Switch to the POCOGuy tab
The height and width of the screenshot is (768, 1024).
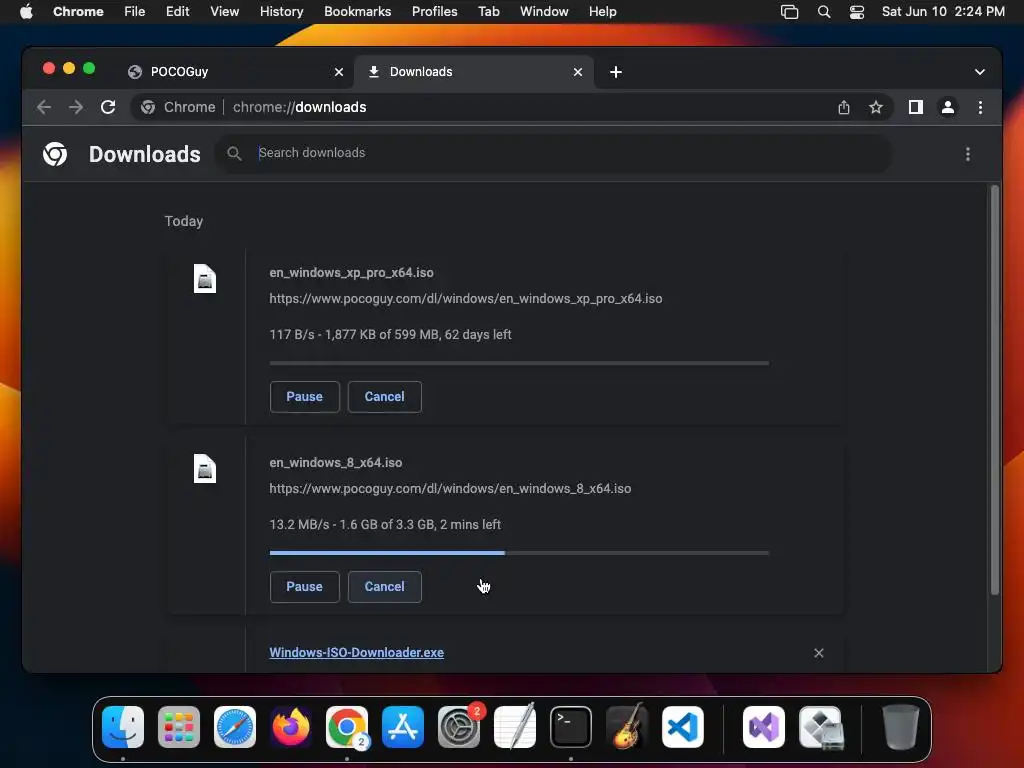tap(235, 72)
